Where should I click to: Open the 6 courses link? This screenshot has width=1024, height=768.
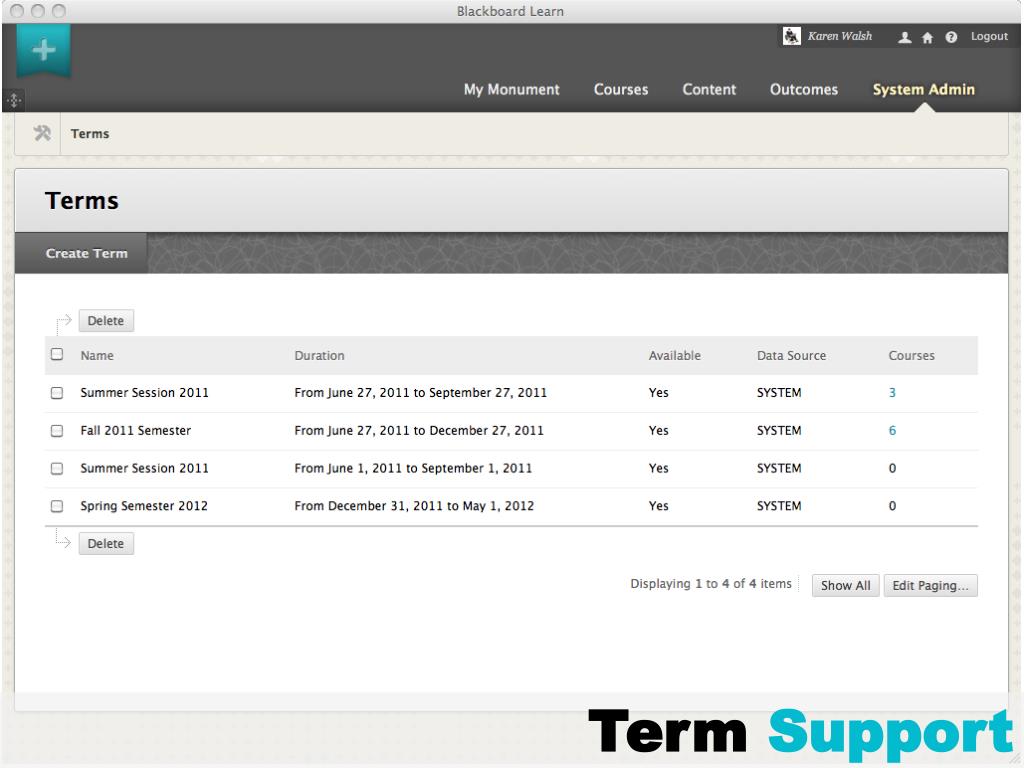(x=892, y=430)
